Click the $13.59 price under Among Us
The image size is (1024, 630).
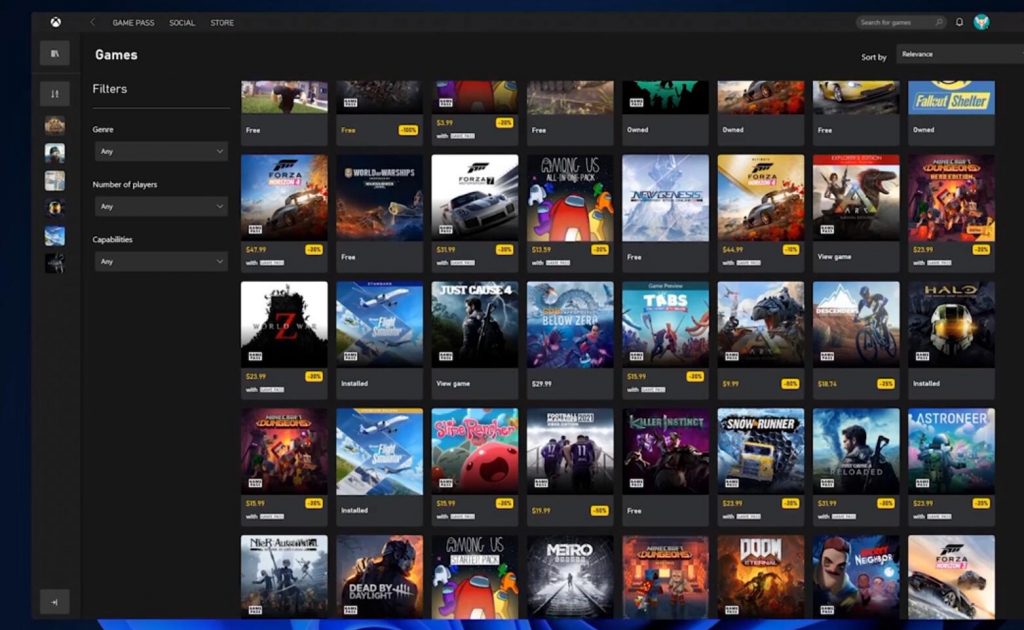[x=541, y=250]
